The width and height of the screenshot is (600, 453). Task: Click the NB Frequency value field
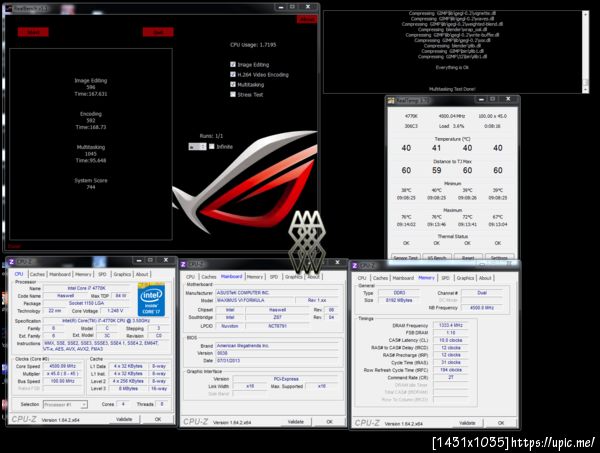coord(482,308)
